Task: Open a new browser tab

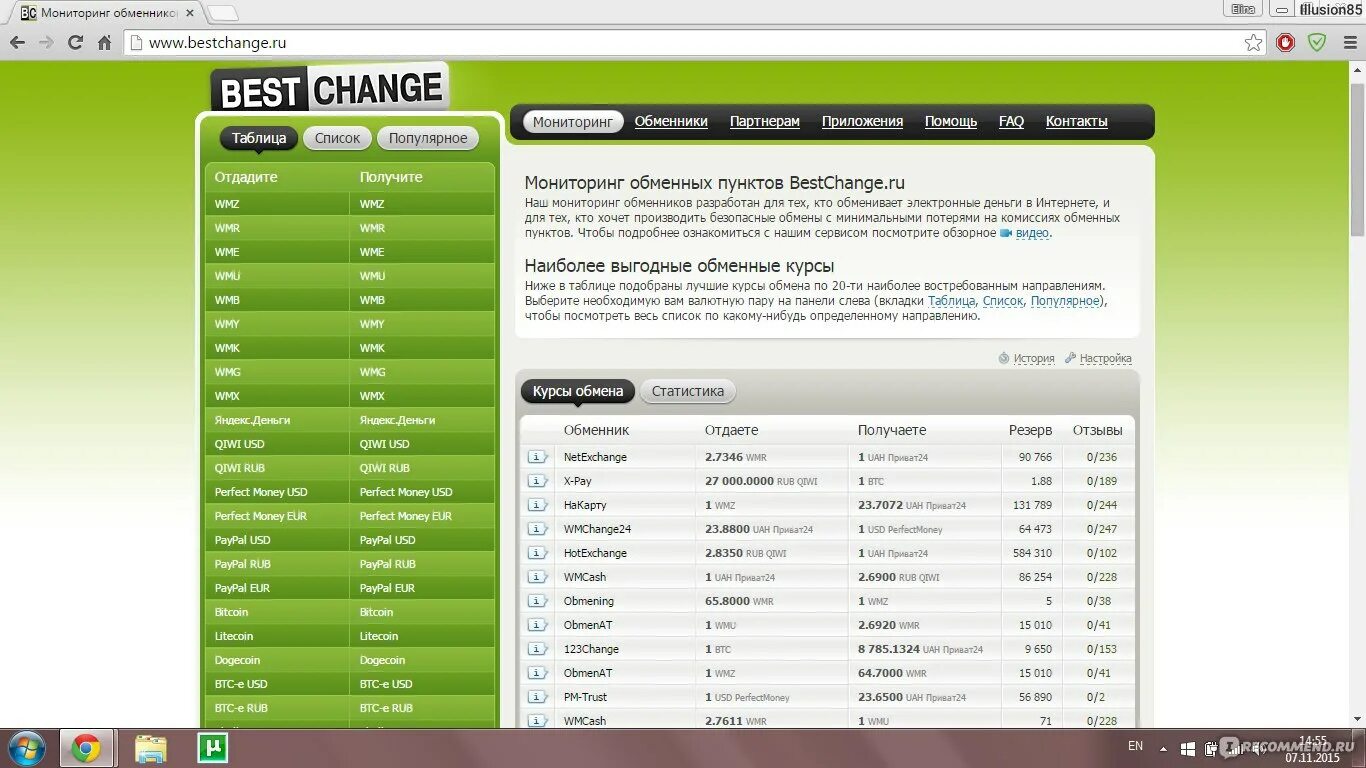Action: [x=223, y=13]
